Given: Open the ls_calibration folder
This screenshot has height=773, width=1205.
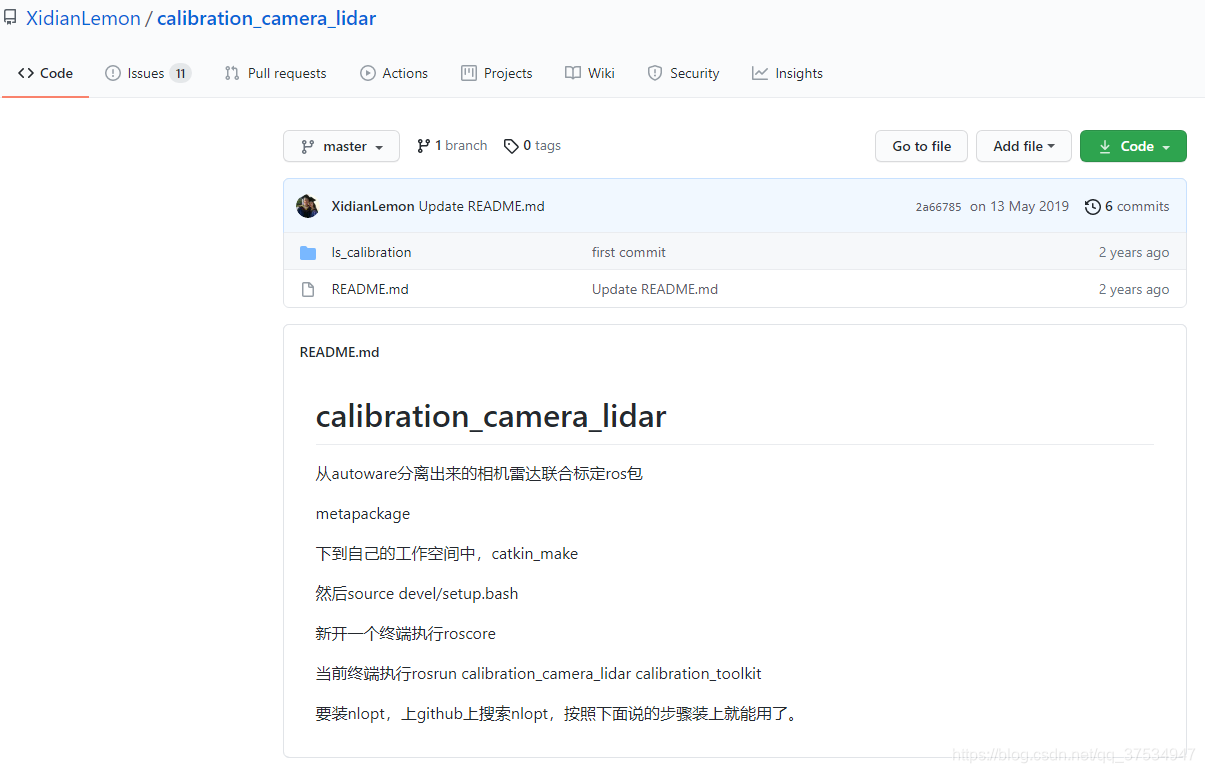Looking at the screenshot, I should pos(371,252).
